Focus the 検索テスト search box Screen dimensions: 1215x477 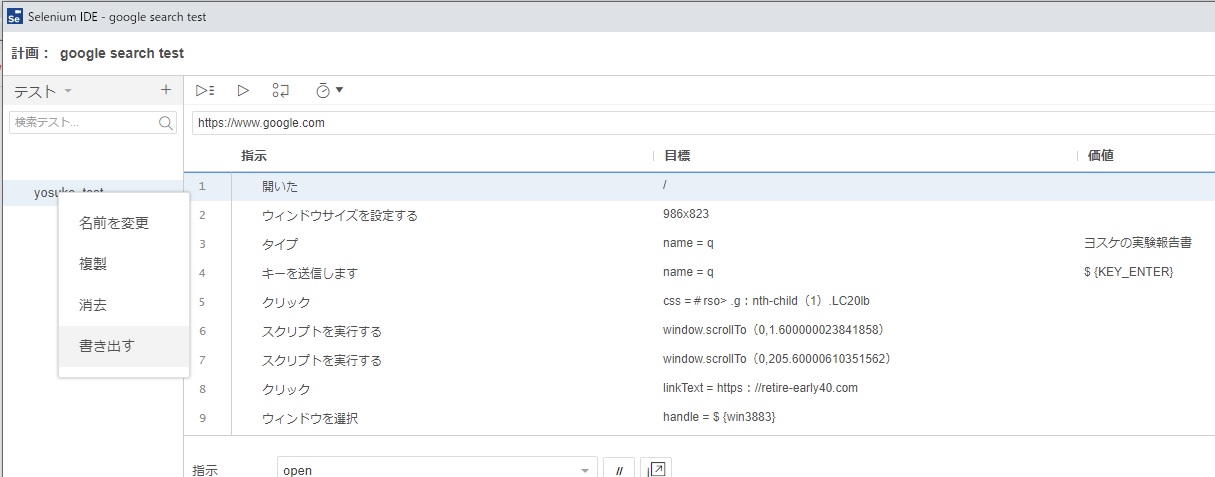click(82, 123)
